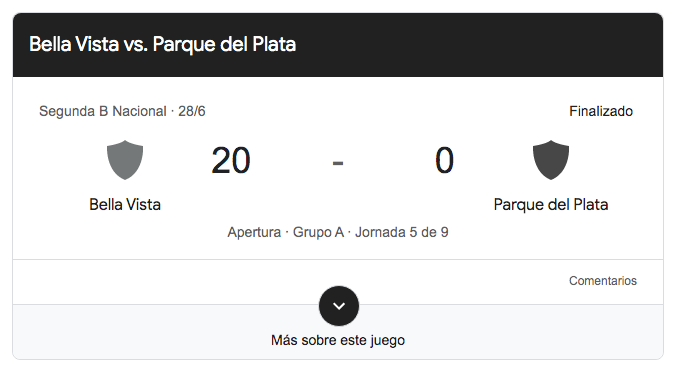Click the Grupo A text in match details
Screen dimensions: 684x381
318,232
